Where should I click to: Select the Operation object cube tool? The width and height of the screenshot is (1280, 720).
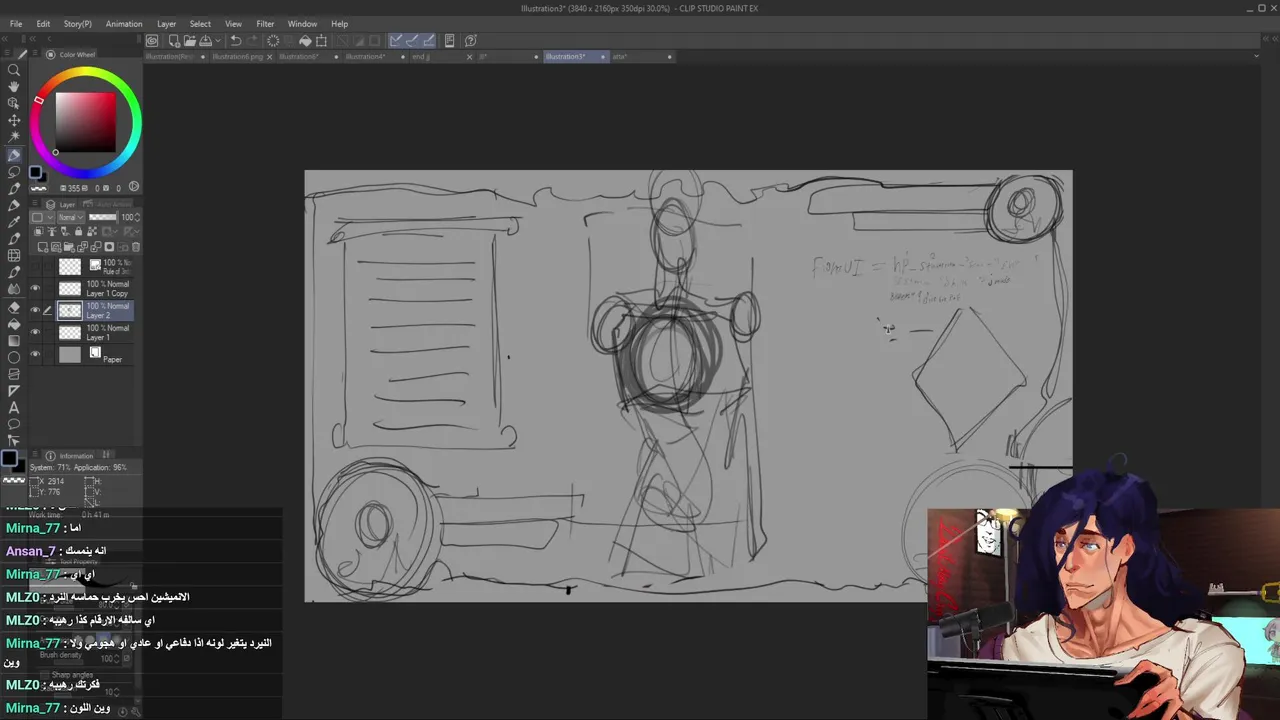click(14, 103)
